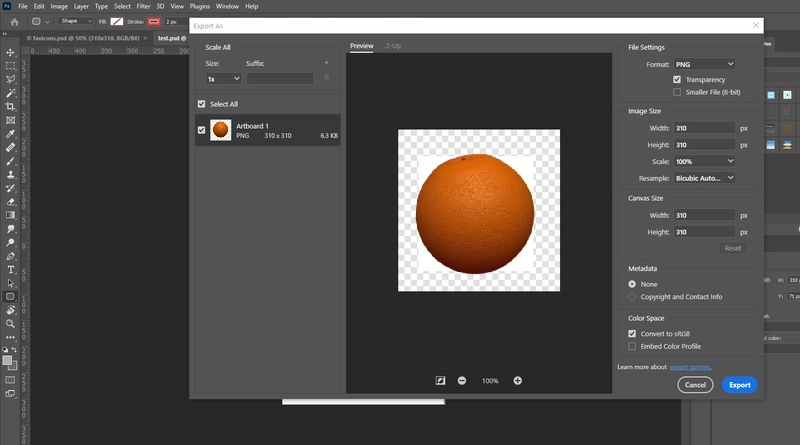Select the Pen tool
Screen dimensions: 800x445
pos(10,256)
